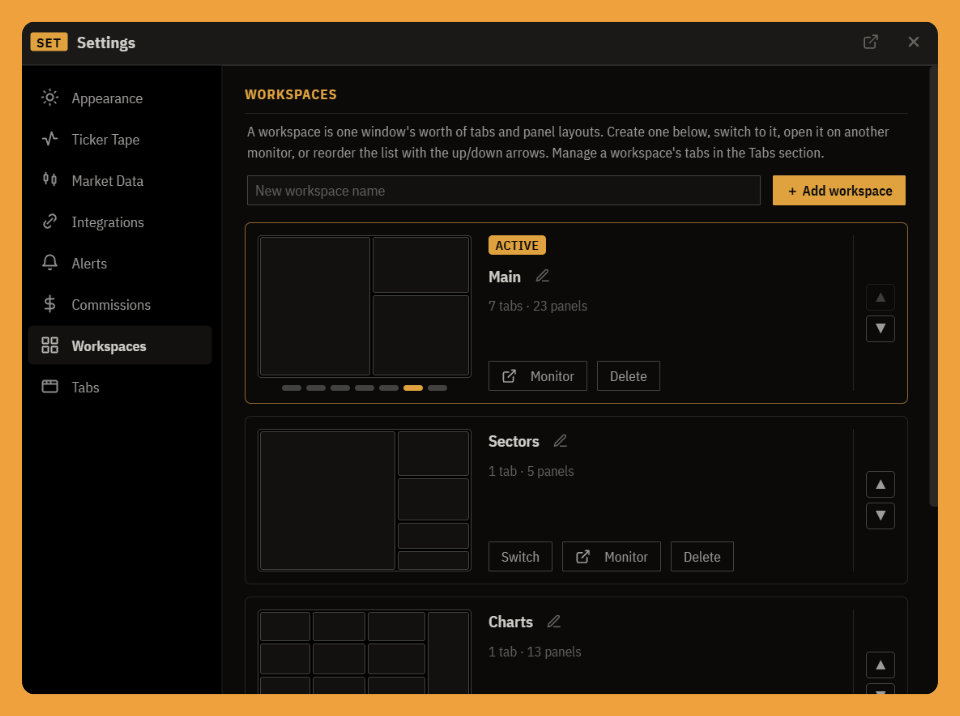Click the settings panel vertical scrollbar
Image resolution: width=960 pixels, height=716 pixels.
tap(933, 286)
